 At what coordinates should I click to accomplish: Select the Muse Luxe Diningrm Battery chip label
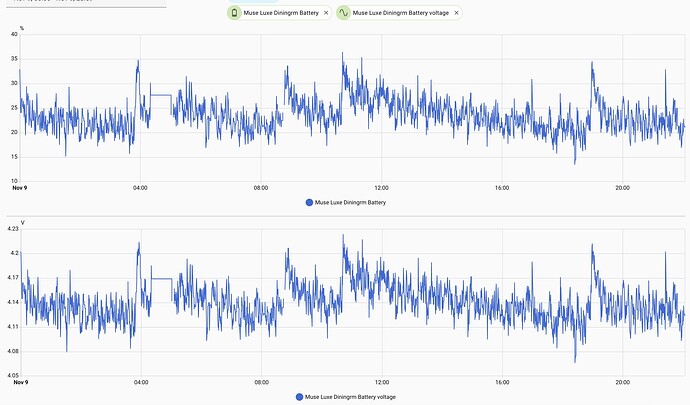point(280,14)
